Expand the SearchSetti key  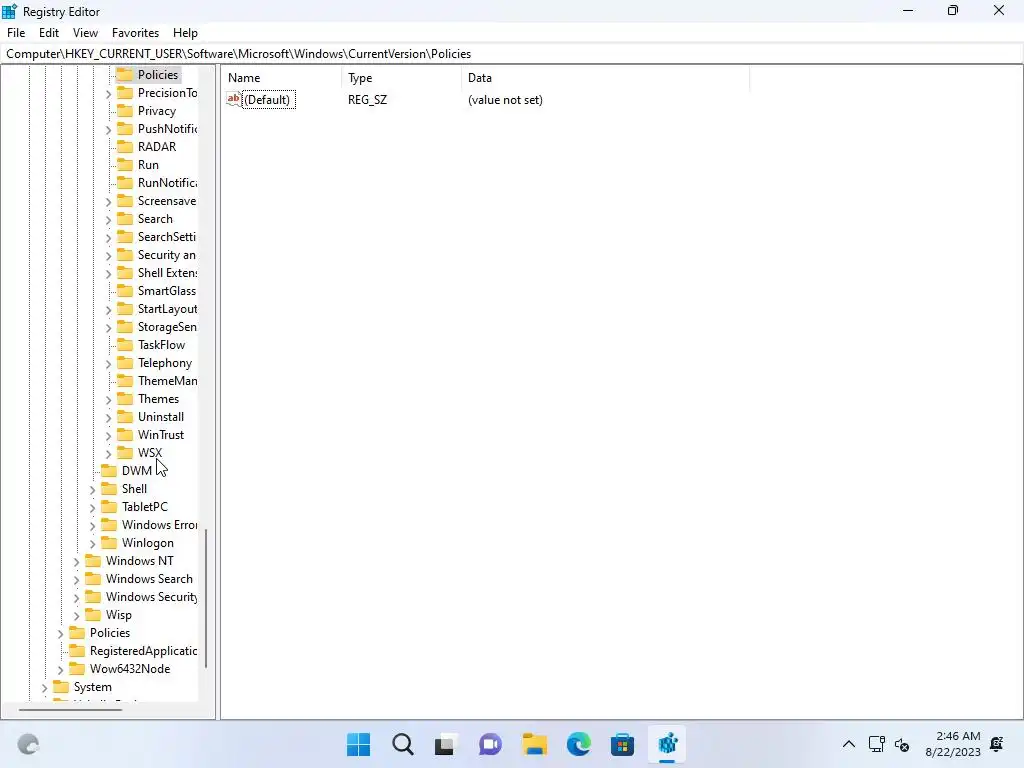pyautogui.click(x=108, y=237)
